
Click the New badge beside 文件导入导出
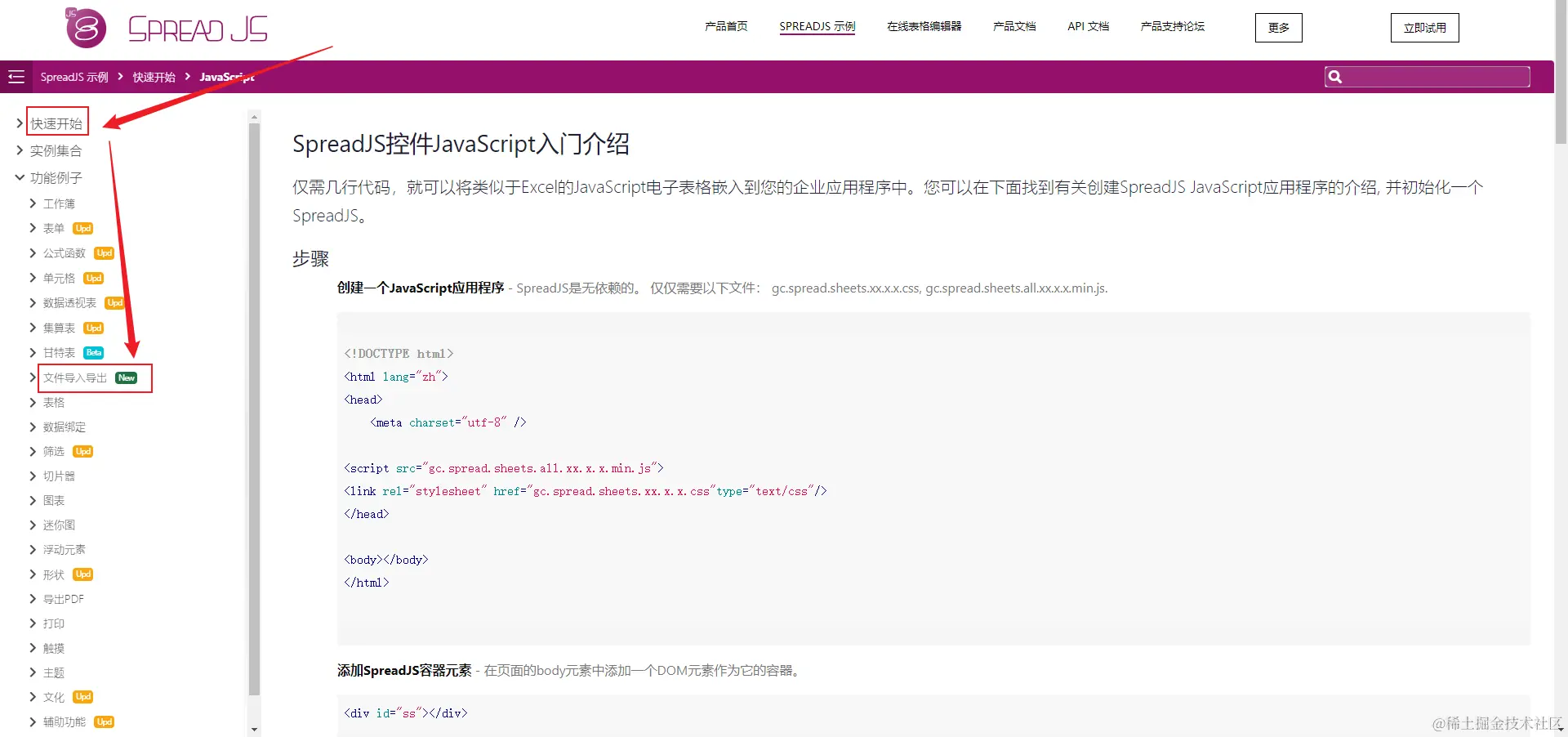(x=127, y=377)
